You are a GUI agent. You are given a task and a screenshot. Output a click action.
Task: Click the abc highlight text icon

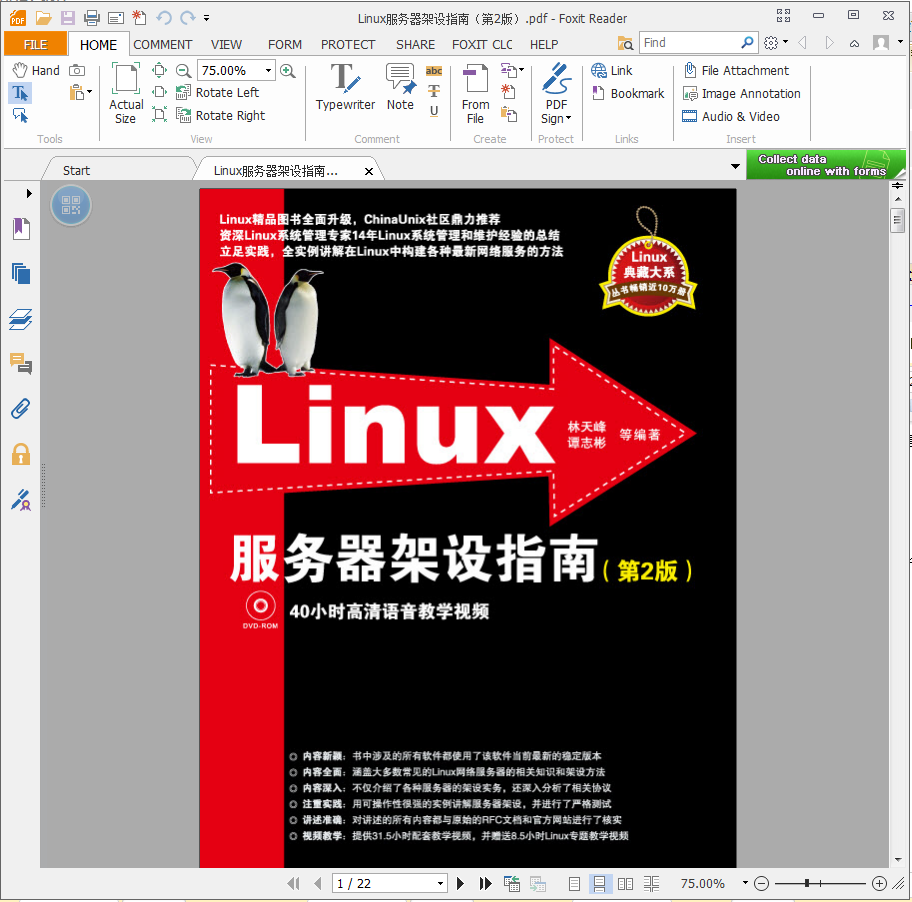[433, 71]
